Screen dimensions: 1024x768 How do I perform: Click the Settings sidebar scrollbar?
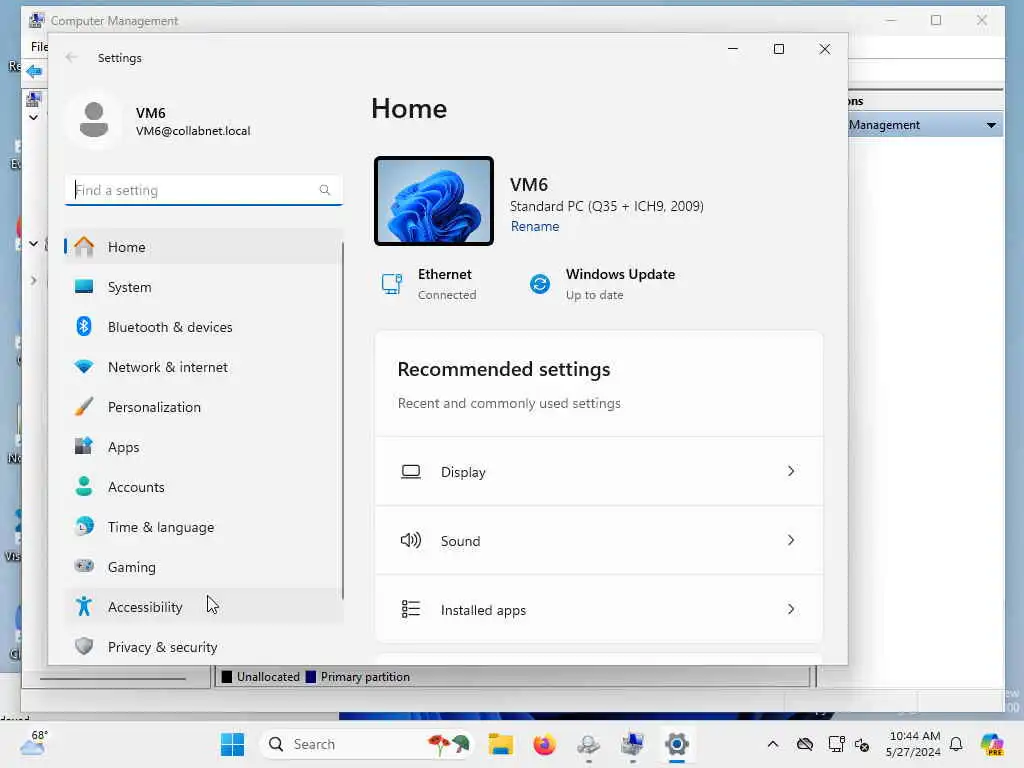[x=342, y=419]
